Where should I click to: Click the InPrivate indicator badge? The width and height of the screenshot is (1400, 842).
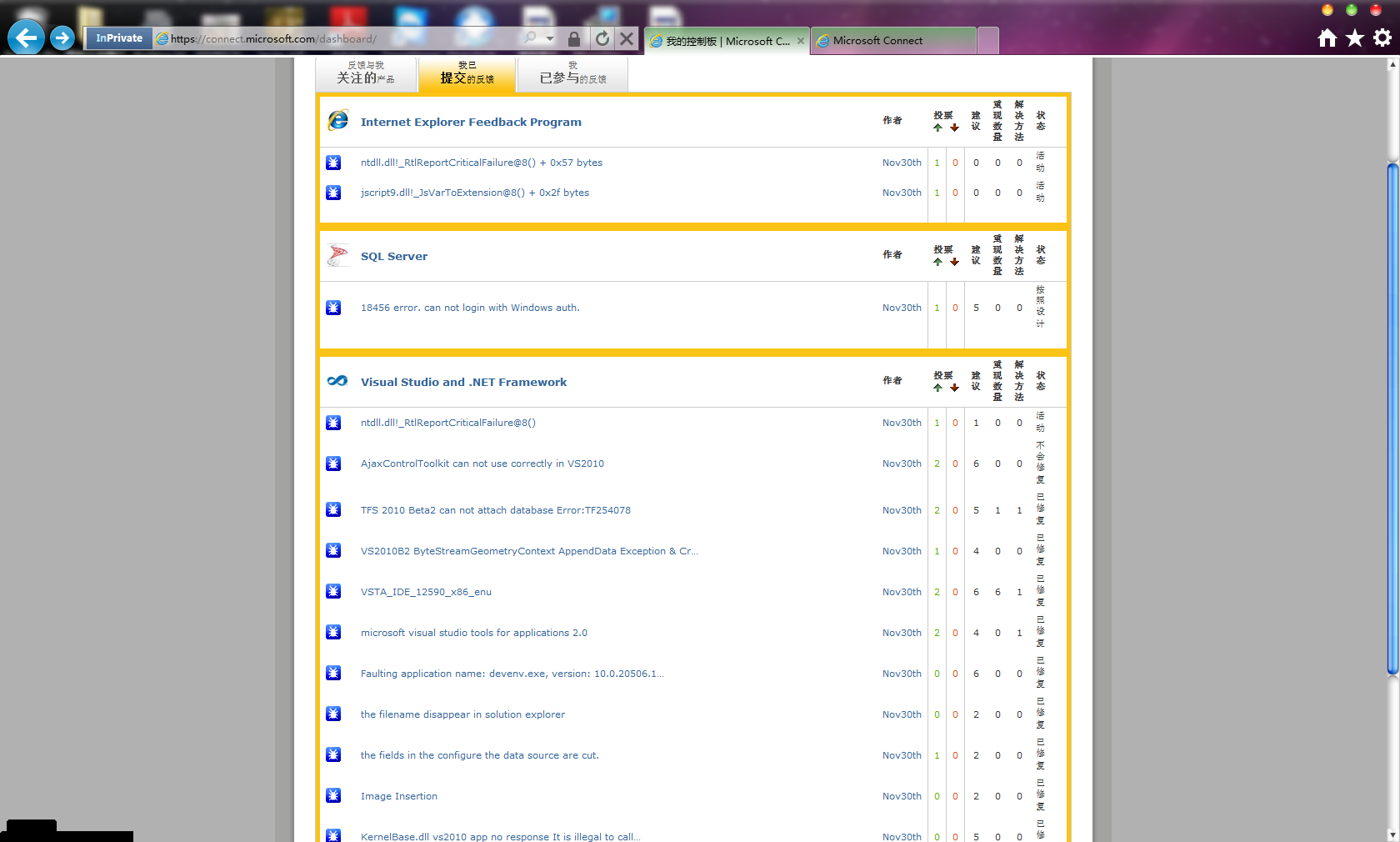(119, 38)
